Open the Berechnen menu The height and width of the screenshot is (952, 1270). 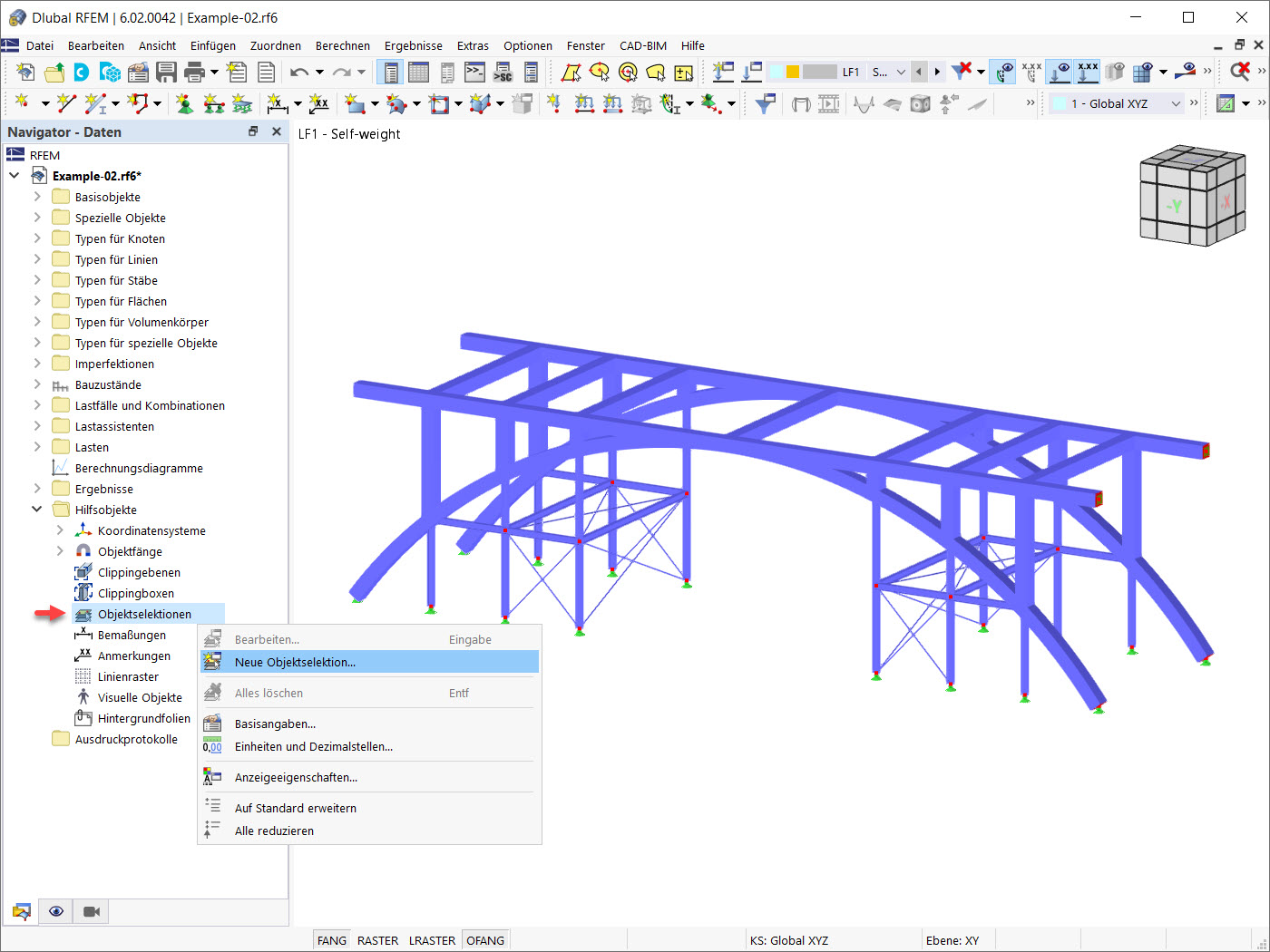(x=342, y=45)
